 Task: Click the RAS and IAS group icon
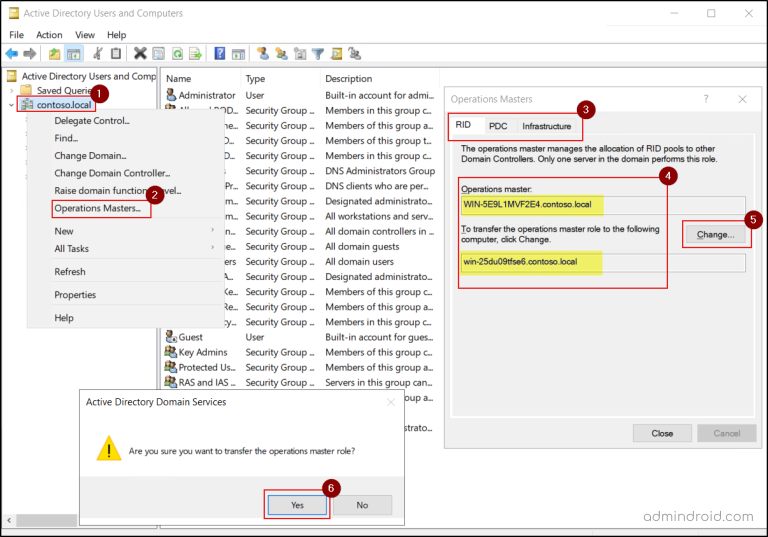click(170, 382)
